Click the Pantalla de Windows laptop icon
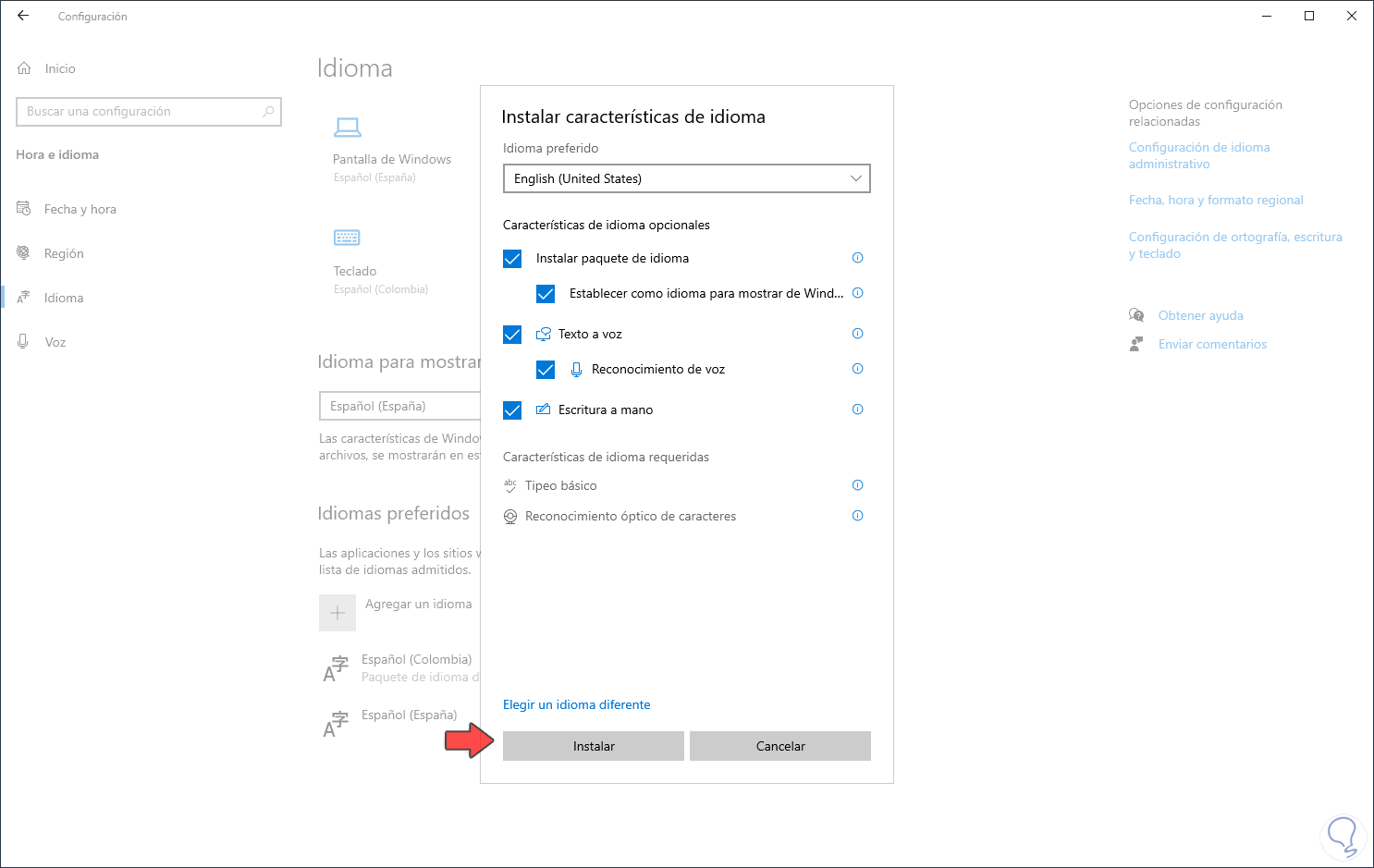Image resolution: width=1374 pixels, height=868 pixels. [348, 127]
